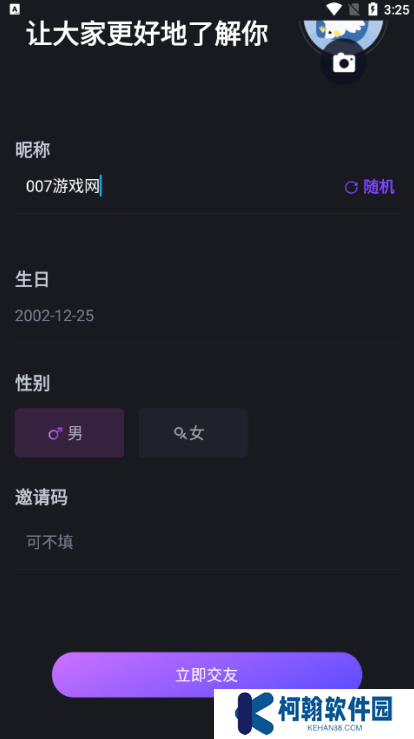The height and width of the screenshot is (739, 414).
Task: Click the 柯翰软件园 watermark logo
Action: (x=314, y=714)
